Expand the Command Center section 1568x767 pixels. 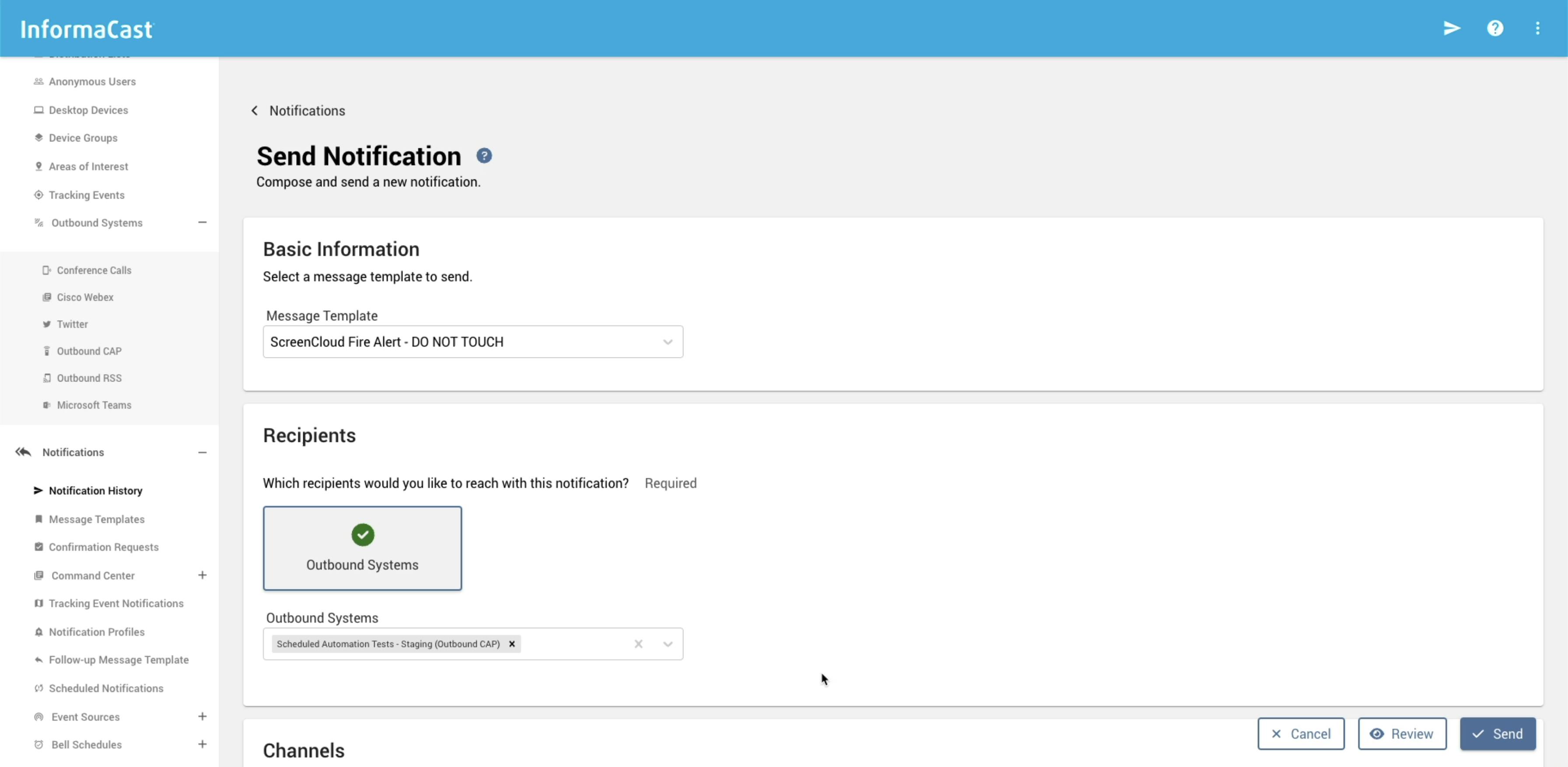point(202,574)
